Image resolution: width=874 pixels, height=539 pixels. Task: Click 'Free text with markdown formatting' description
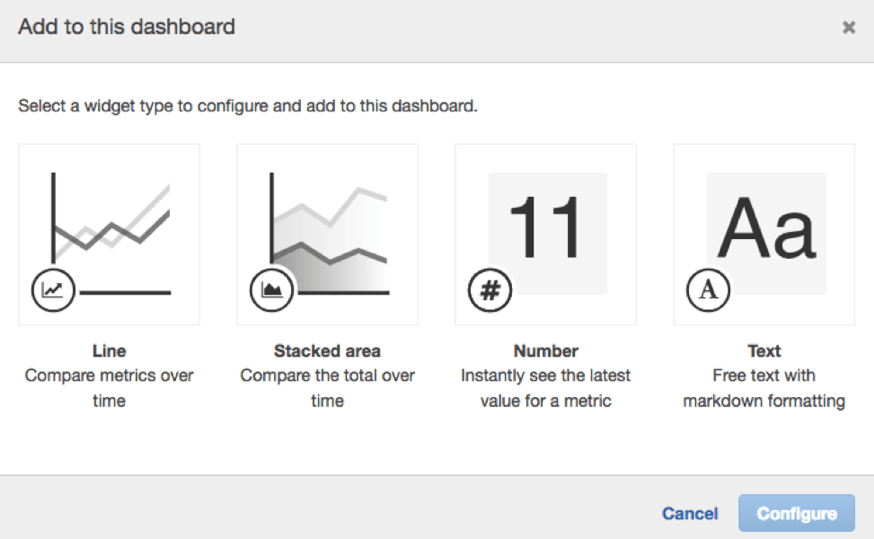click(x=764, y=388)
